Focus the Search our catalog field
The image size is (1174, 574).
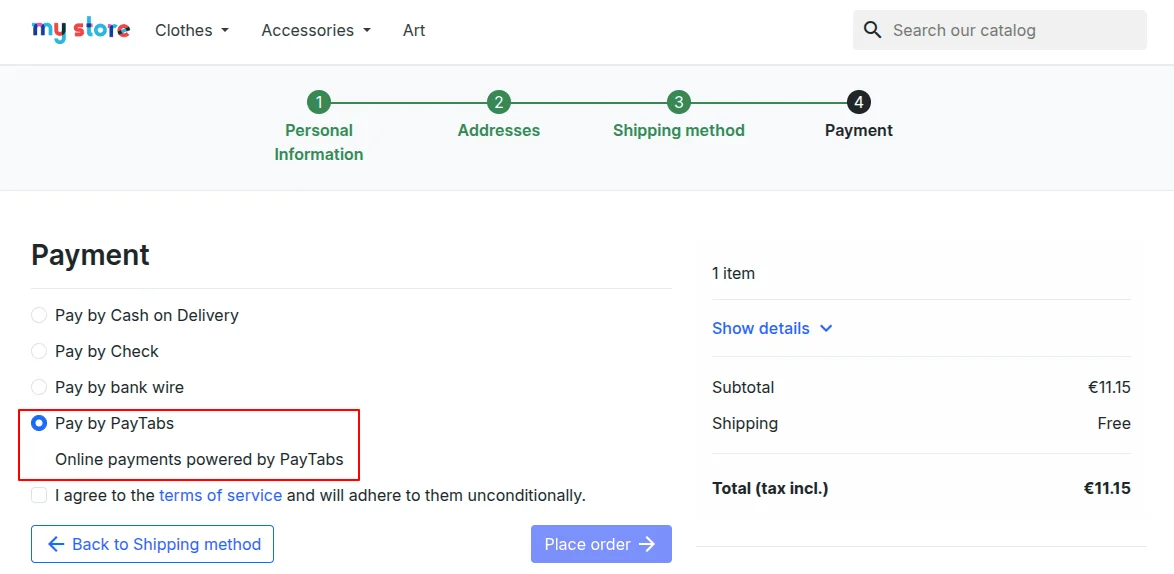pyautogui.click(x=1000, y=30)
